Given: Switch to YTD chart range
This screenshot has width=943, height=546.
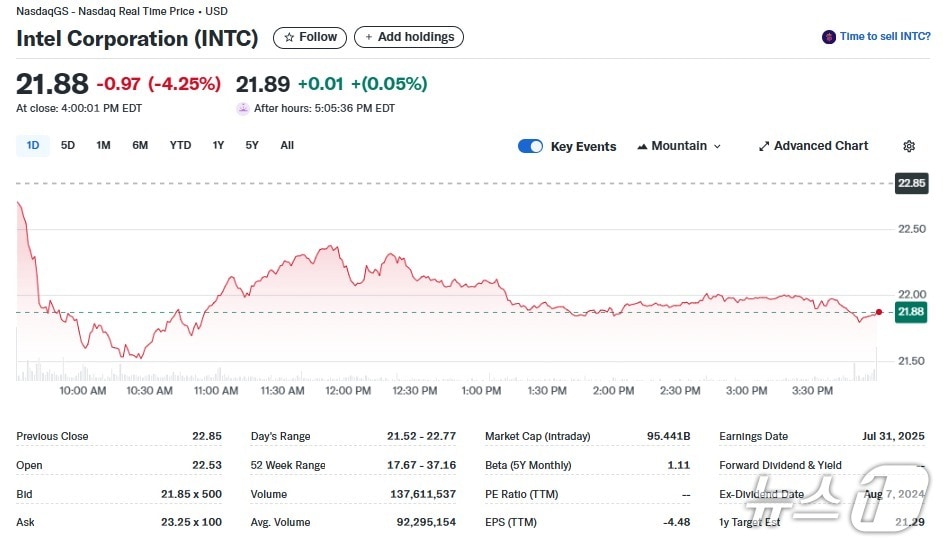Looking at the screenshot, I should point(180,145).
